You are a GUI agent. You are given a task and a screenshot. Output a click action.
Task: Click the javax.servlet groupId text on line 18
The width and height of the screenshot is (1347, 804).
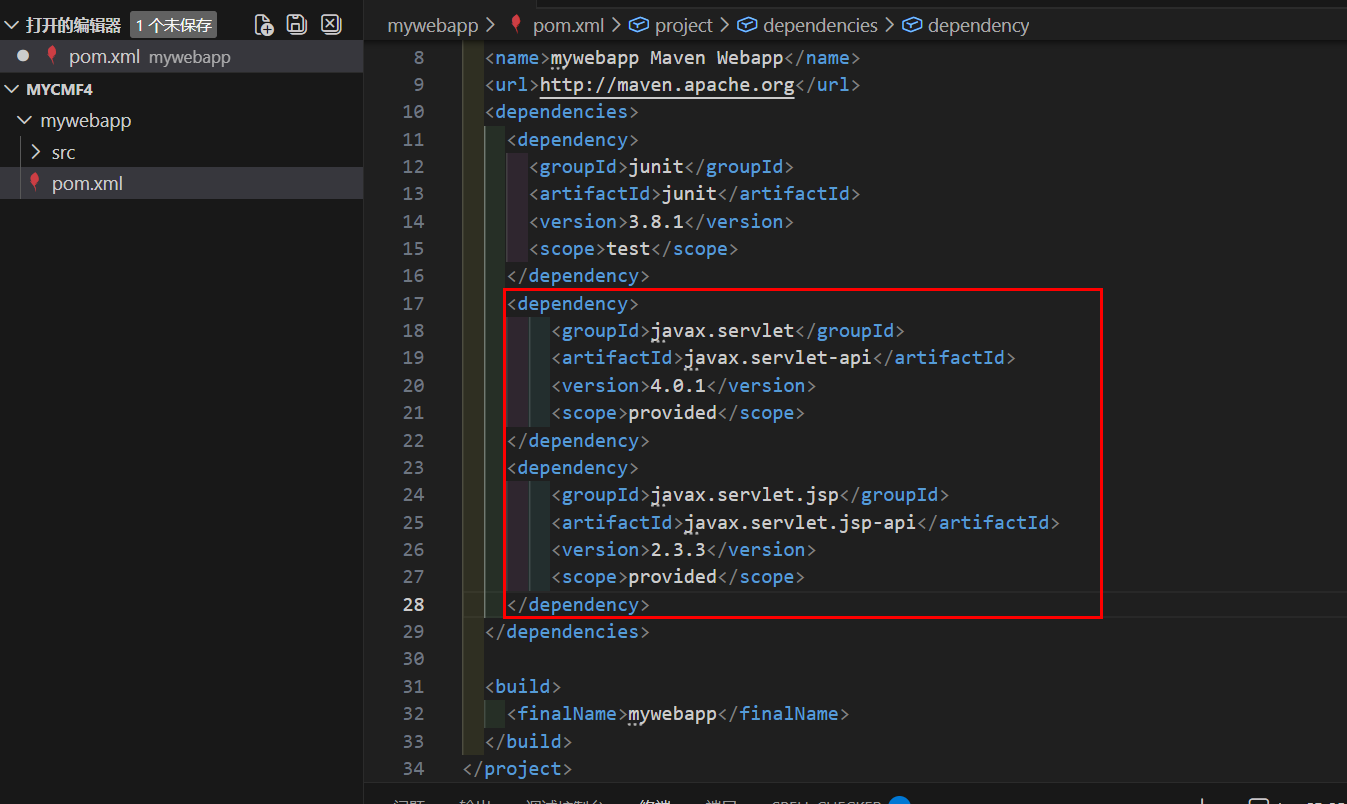(722, 330)
